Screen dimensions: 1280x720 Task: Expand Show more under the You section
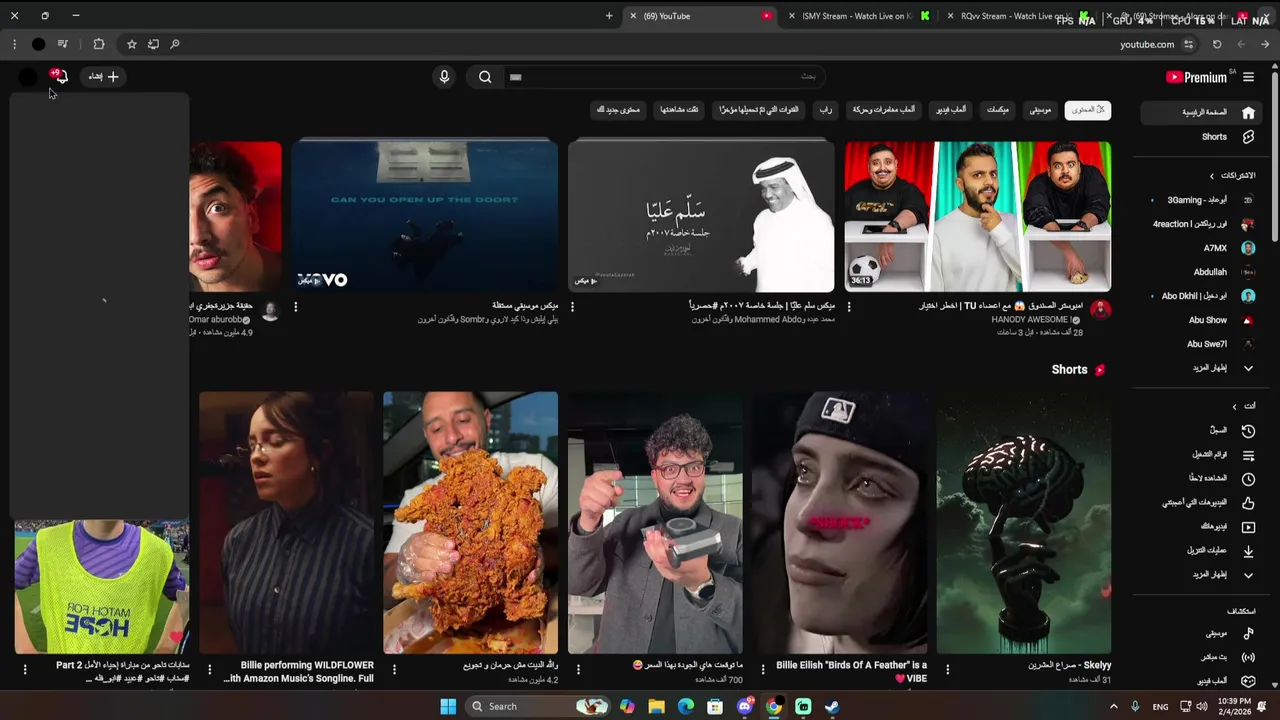tap(1199, 575)
